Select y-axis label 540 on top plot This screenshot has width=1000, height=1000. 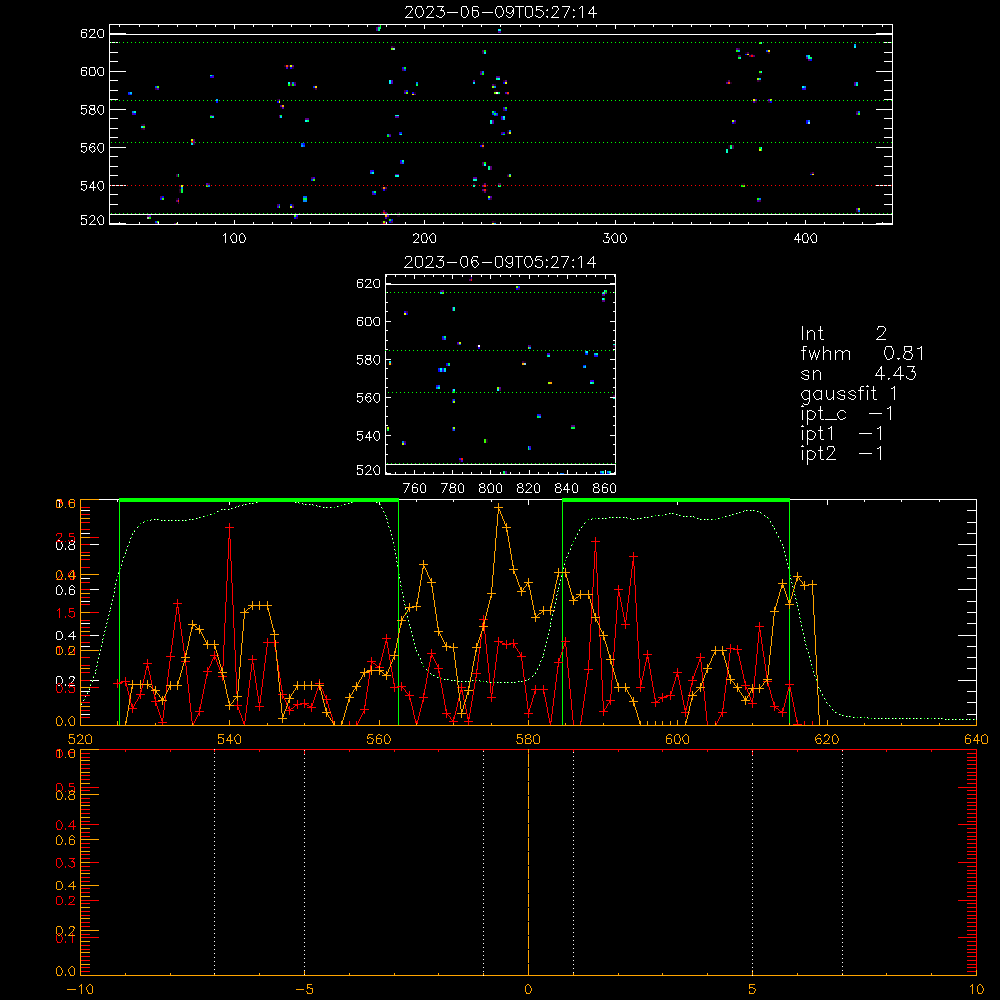coord(92,186)
